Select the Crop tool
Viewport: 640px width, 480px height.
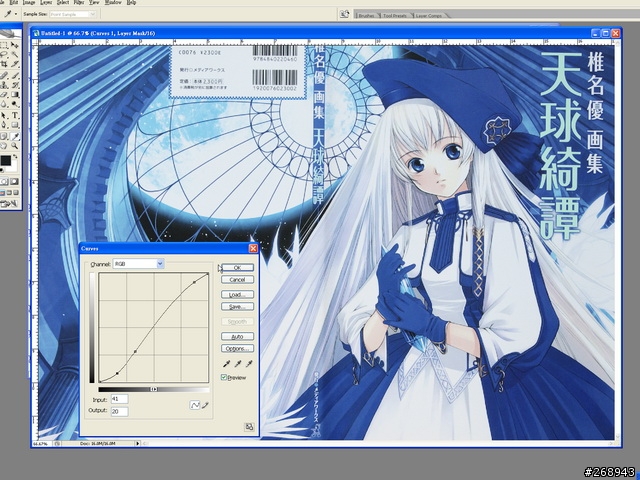[4, 64]
